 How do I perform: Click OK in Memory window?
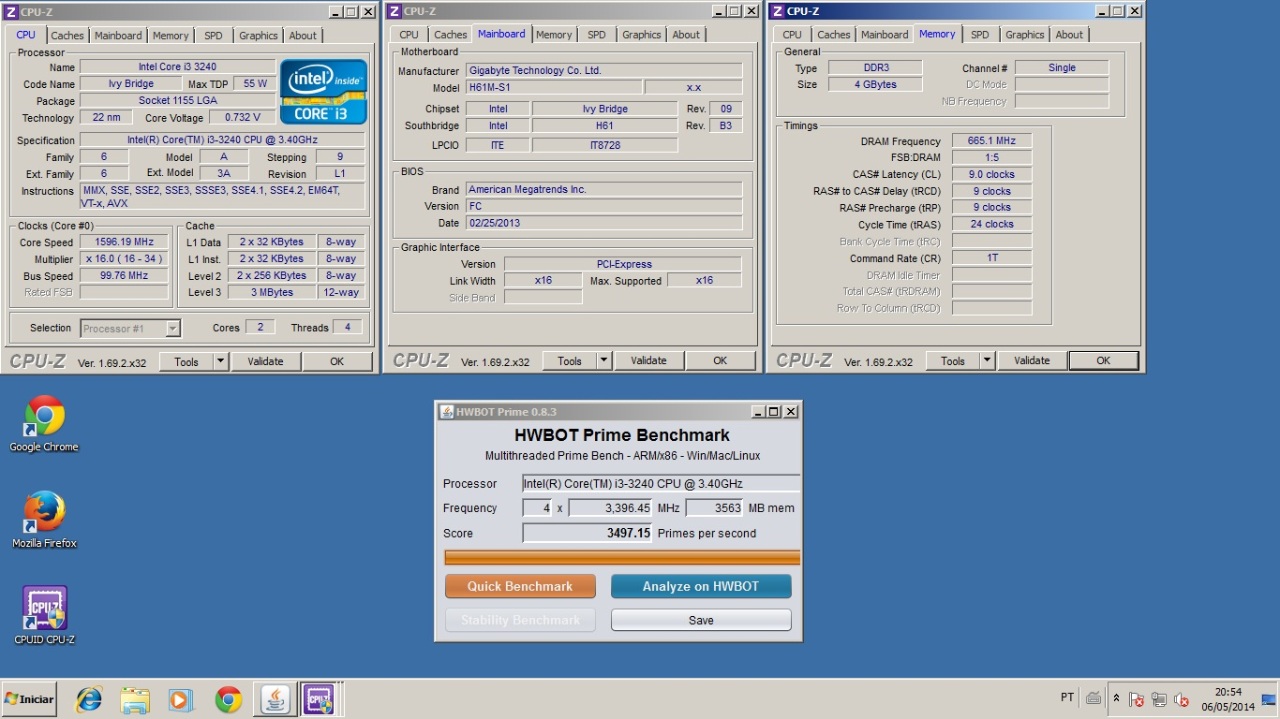click(x=1103, y=361)
